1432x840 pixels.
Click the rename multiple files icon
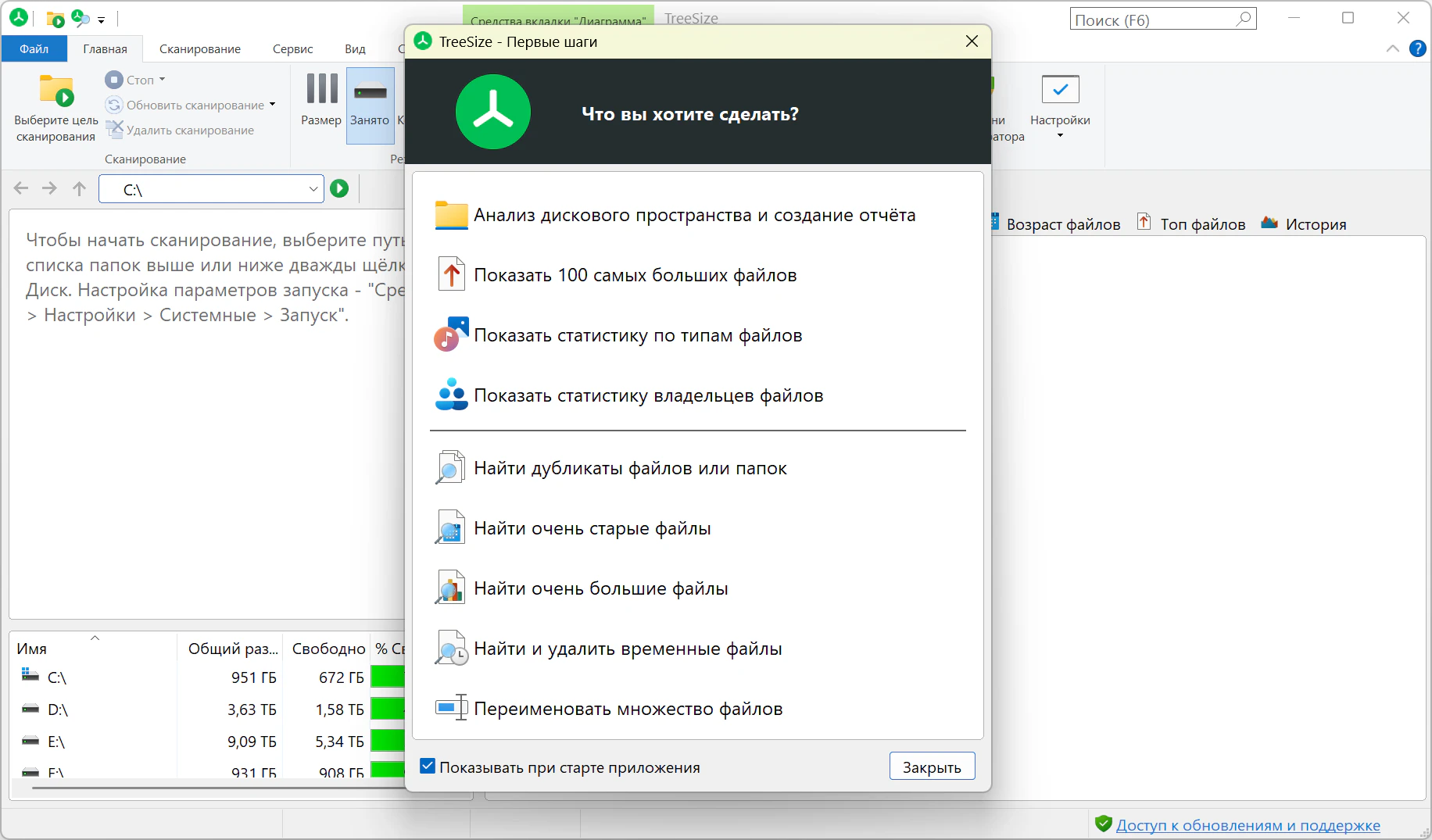[x=451, y=709]
